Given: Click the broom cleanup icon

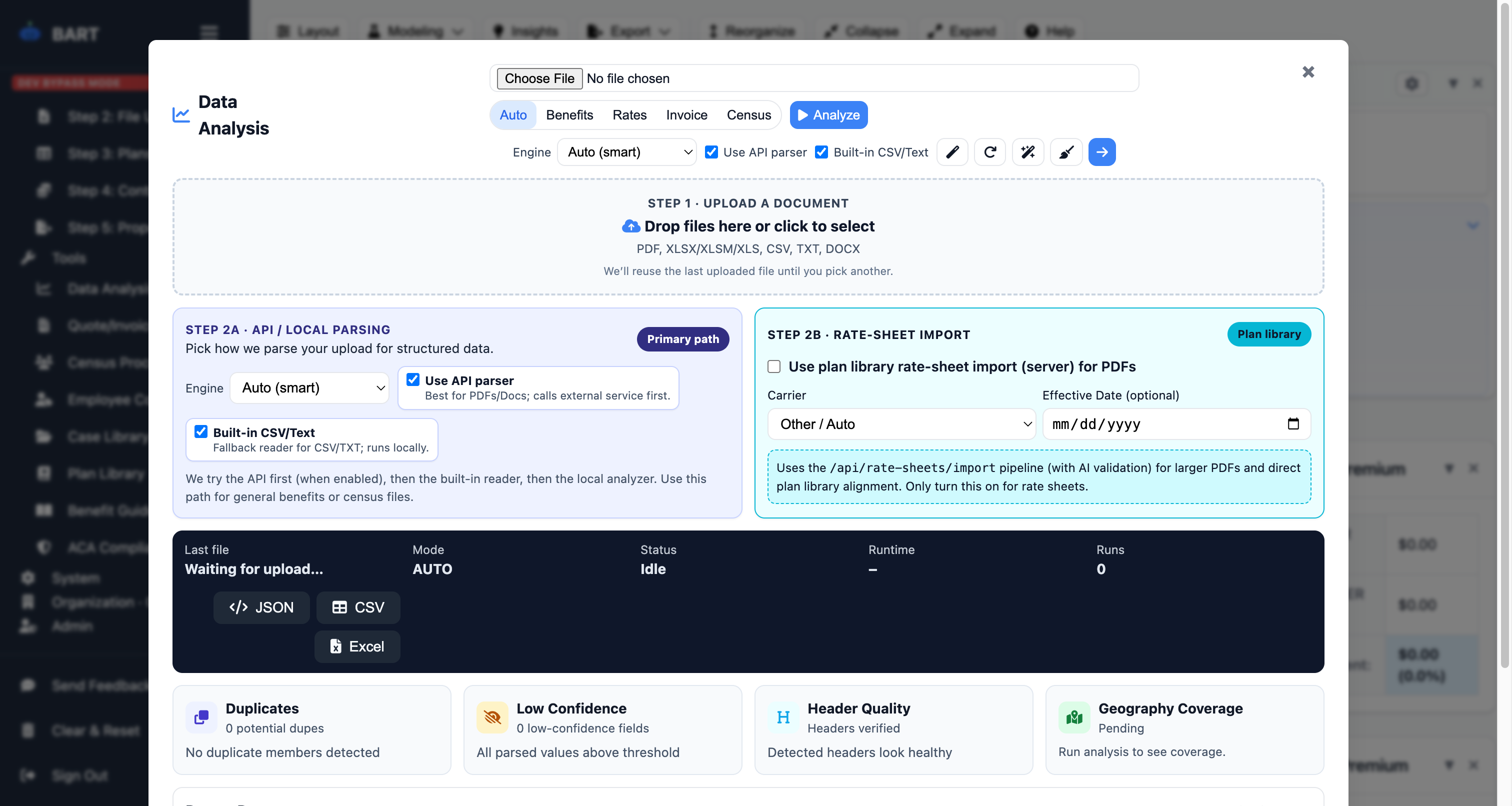Looking at the screenshot, I should point(1066,152).
